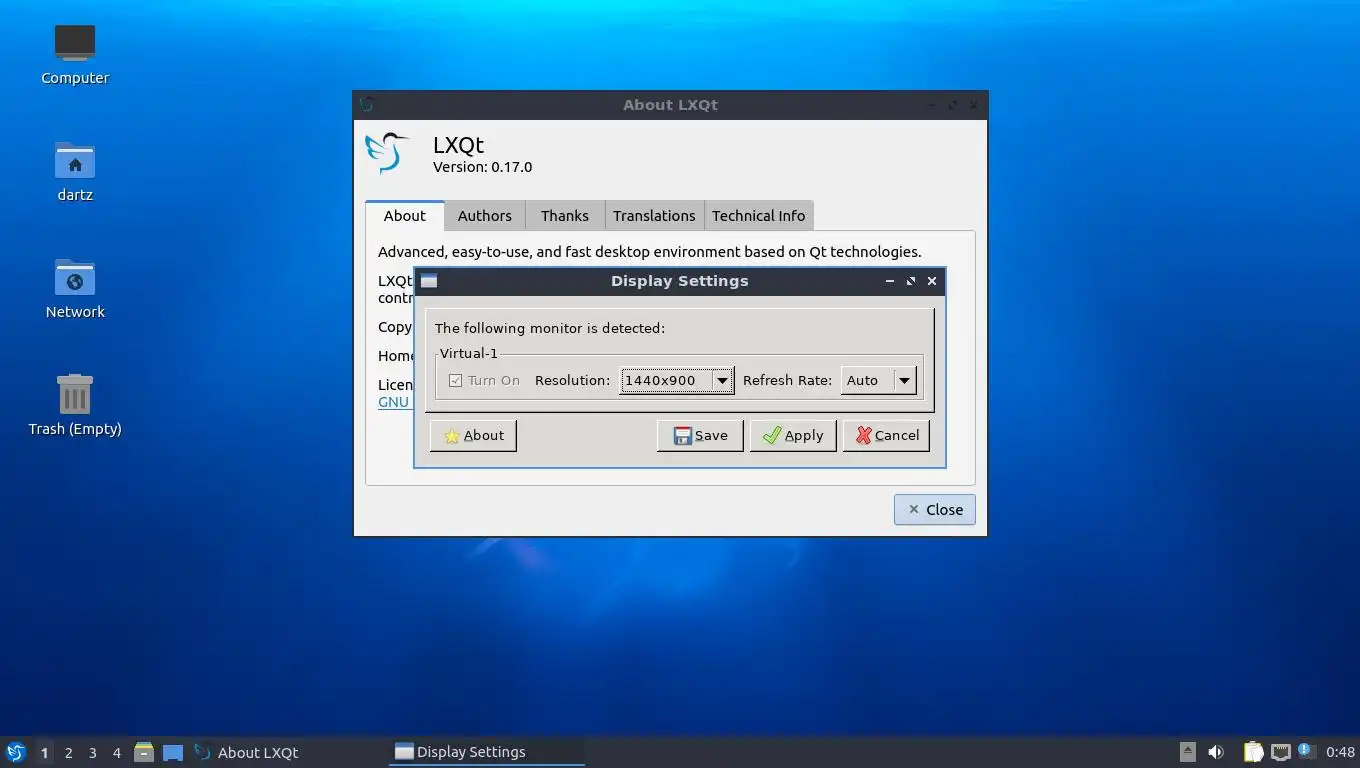
Task: Click the About LXQt title bar icon
Action: [x=366, y=104]
